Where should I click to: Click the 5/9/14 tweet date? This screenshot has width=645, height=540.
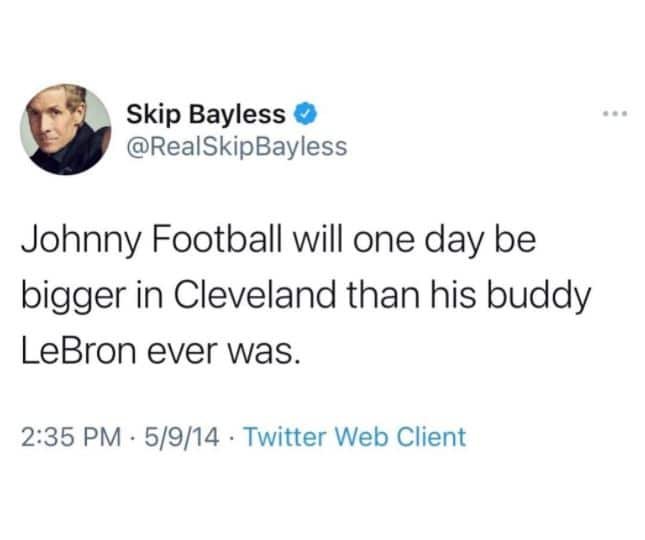click(181, 437)
